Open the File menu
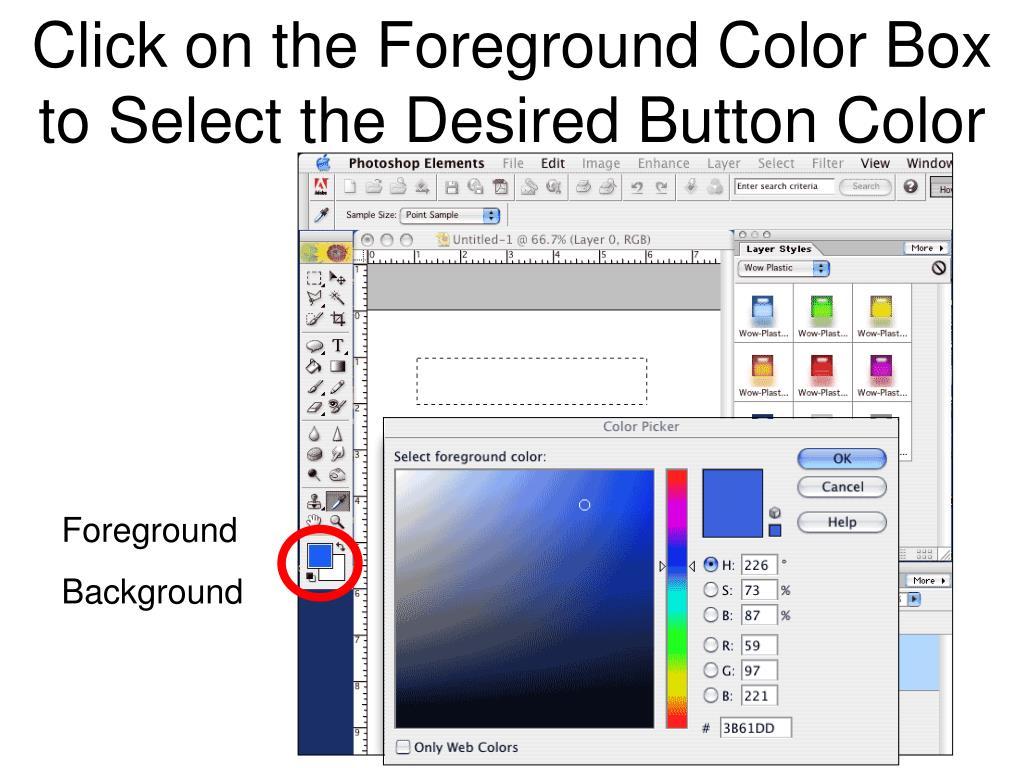The height and width of the screenshot is (768, 1024). point(513,163)
